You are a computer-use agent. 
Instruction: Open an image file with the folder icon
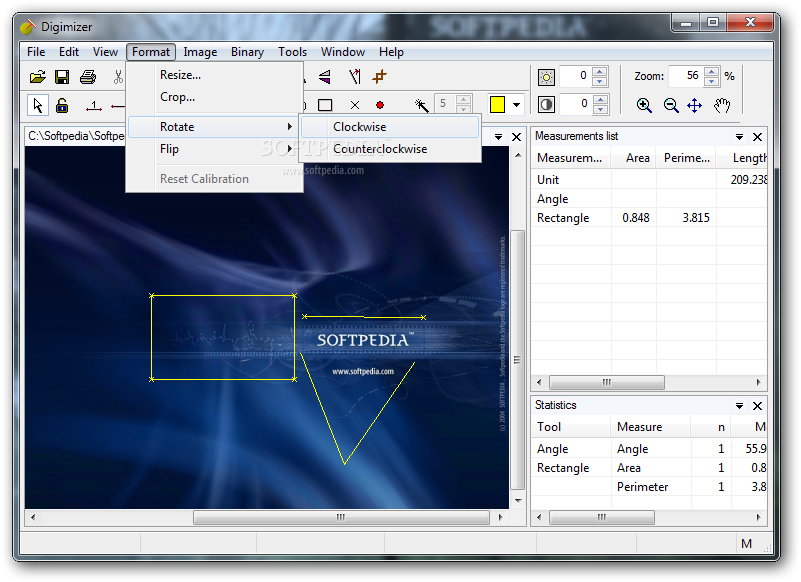[37, 77]
